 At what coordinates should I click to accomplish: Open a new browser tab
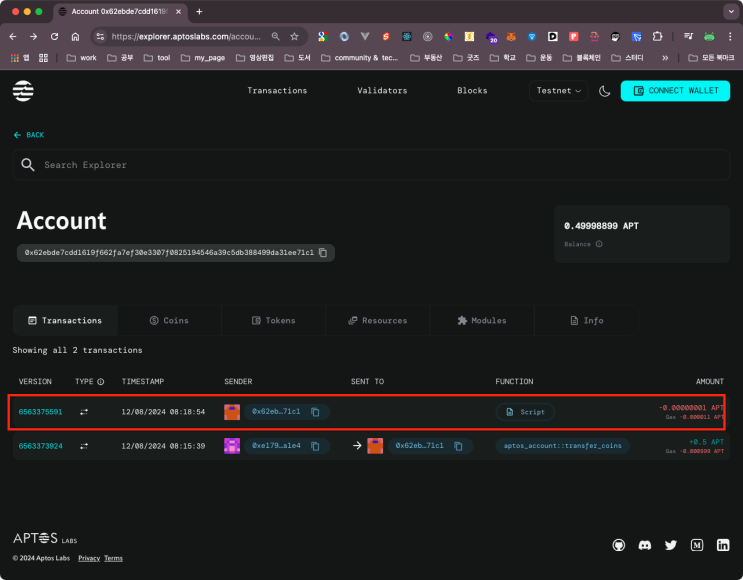(199, 11)
